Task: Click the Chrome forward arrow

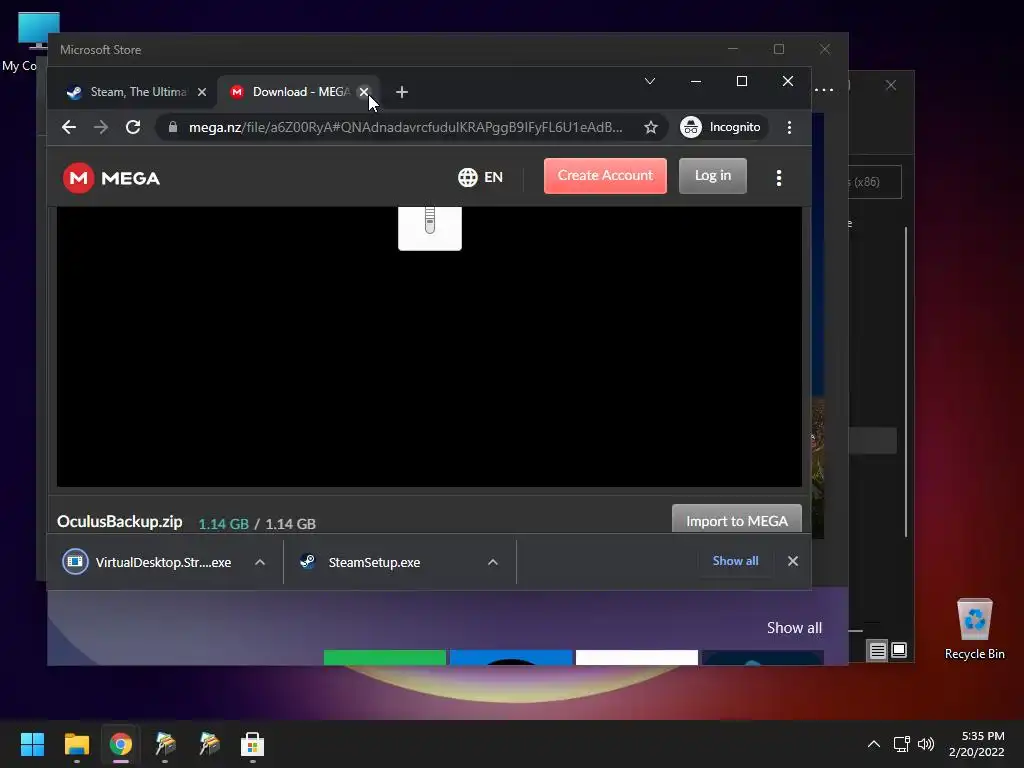Action: pyautogui.click(x=101, y=127)
